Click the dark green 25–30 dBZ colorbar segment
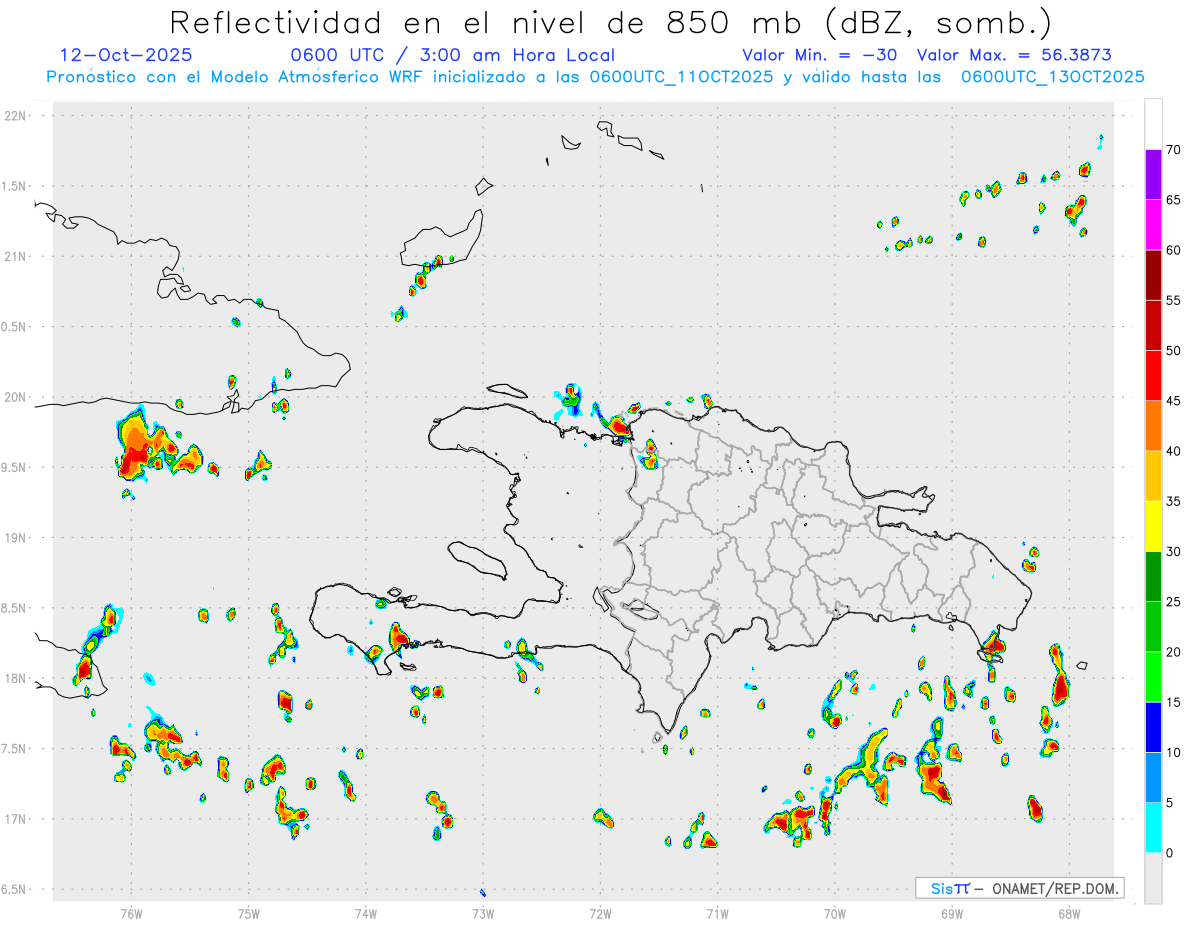 click(x=1153, y=577)
